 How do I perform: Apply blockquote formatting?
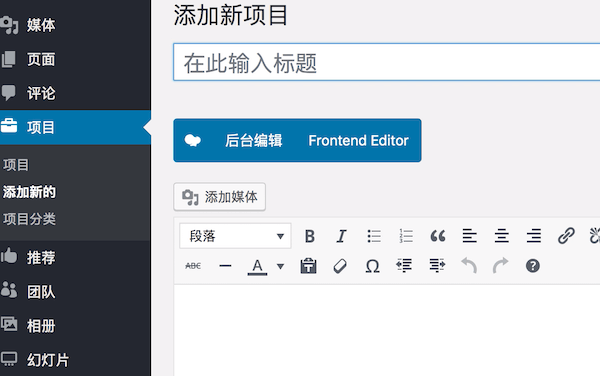pyautogui.click(x=438, y=236)
